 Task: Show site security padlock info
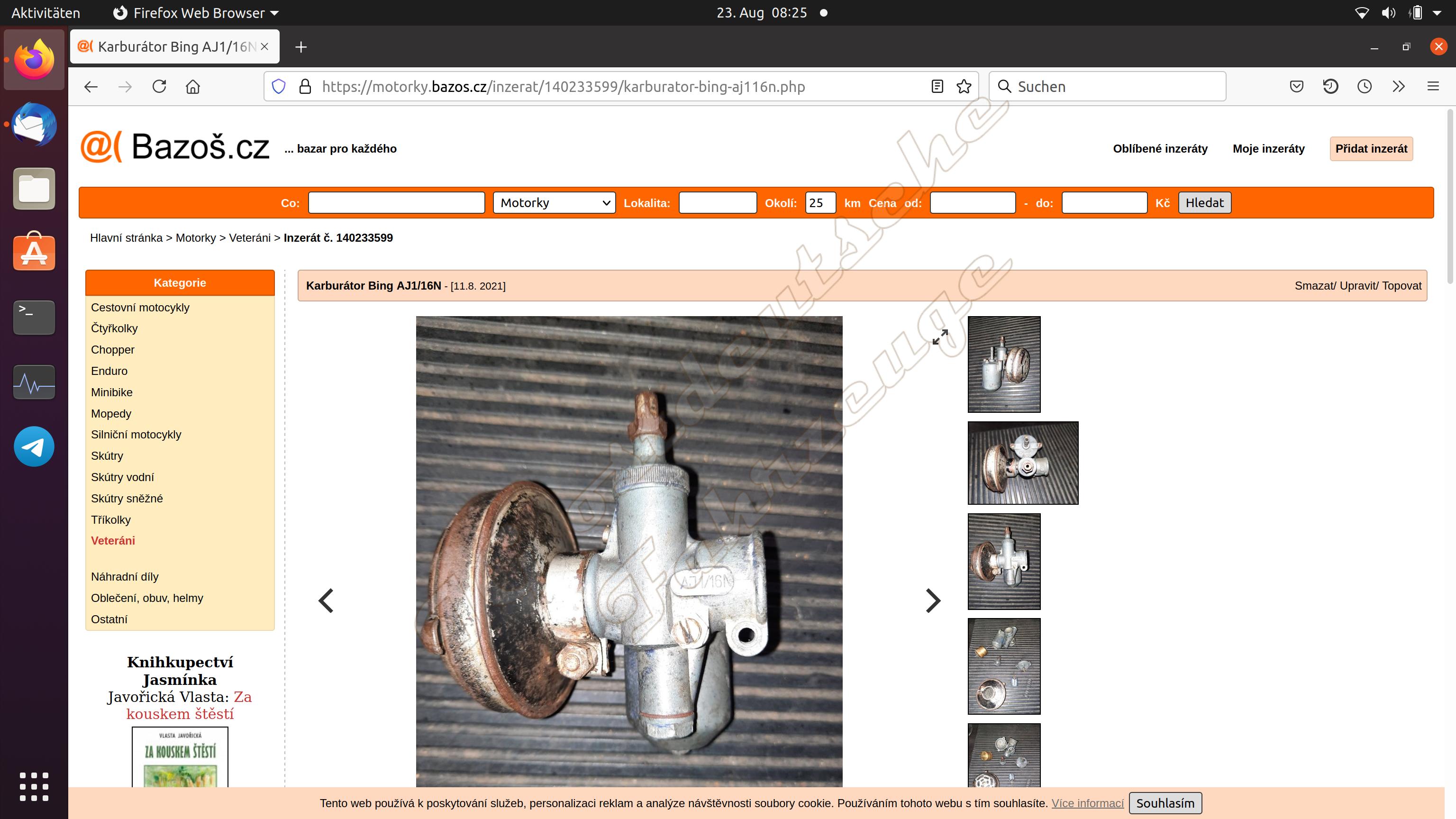[x=305, y=86]
